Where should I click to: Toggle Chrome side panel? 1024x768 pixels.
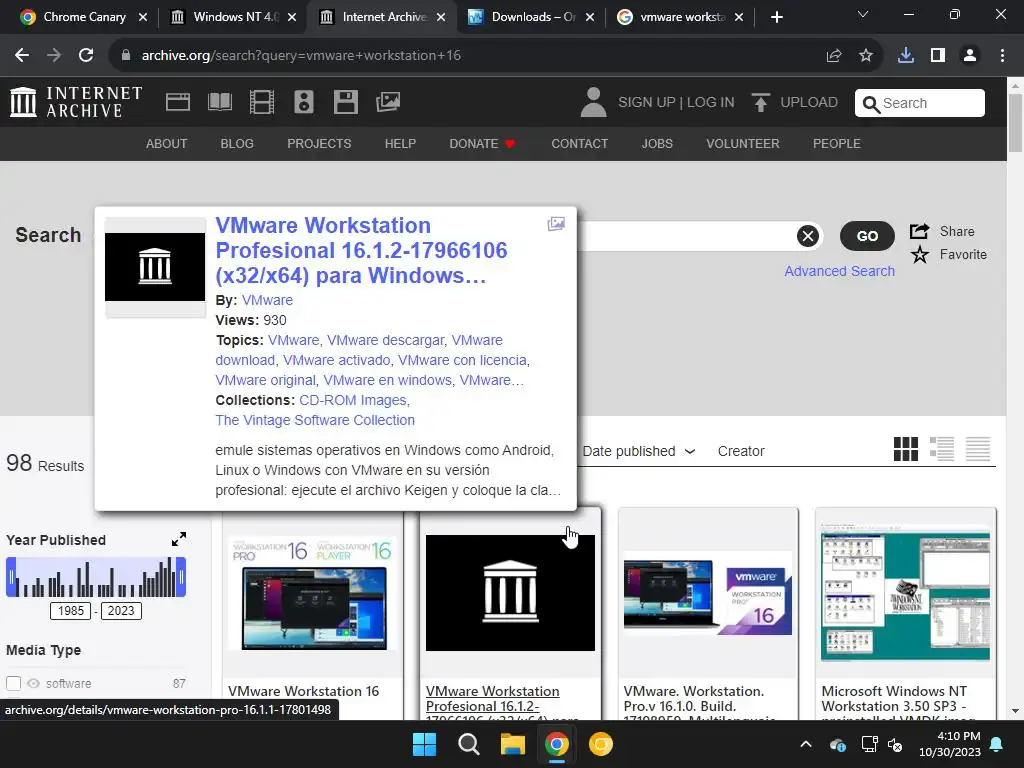[x=938, y=56]
